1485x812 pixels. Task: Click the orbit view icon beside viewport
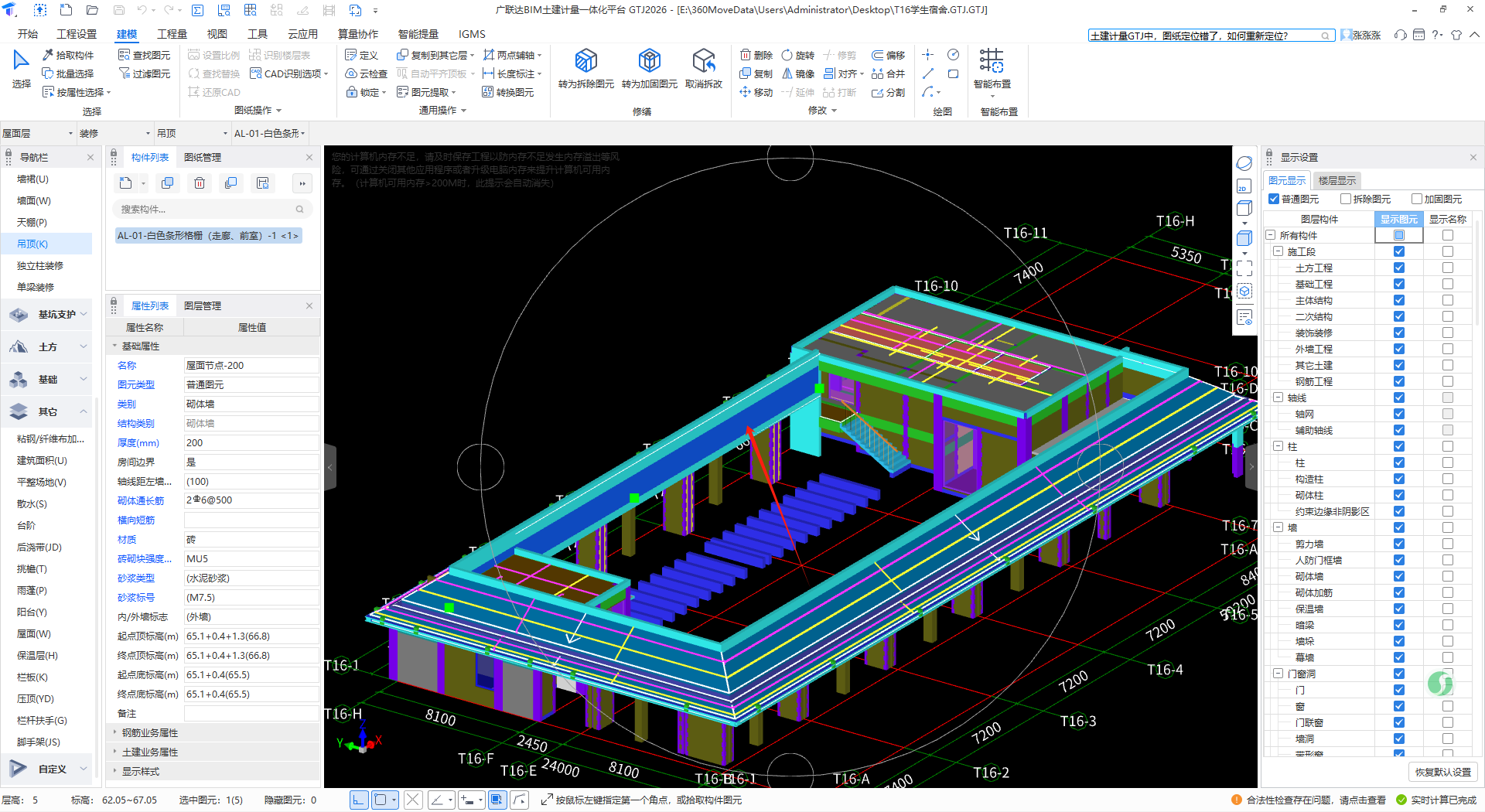click(x=1244, y=163)
